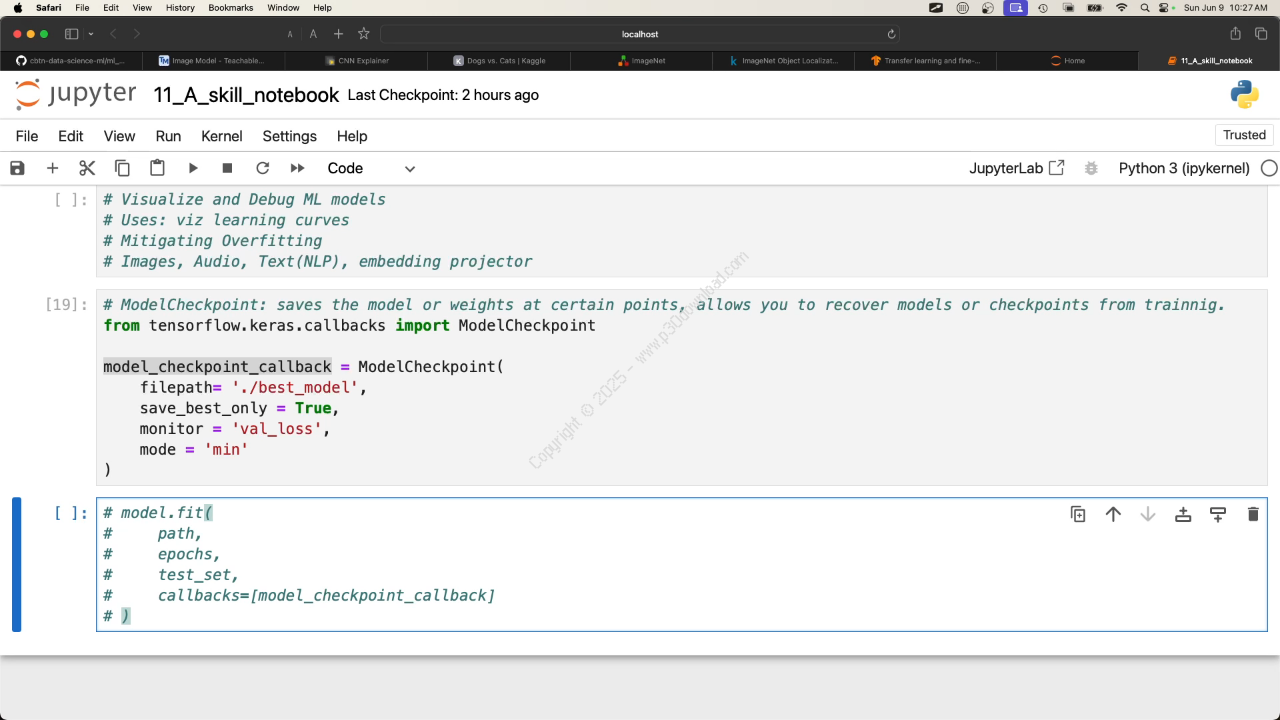Switch to the ImageNet tab

click(x=641, y=60)
